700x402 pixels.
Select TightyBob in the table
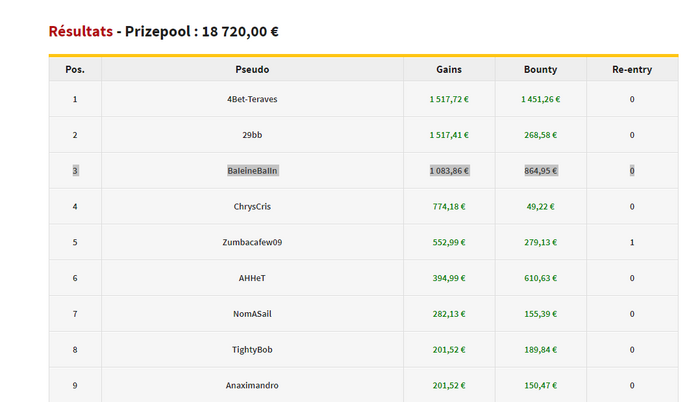click(252, 350)
